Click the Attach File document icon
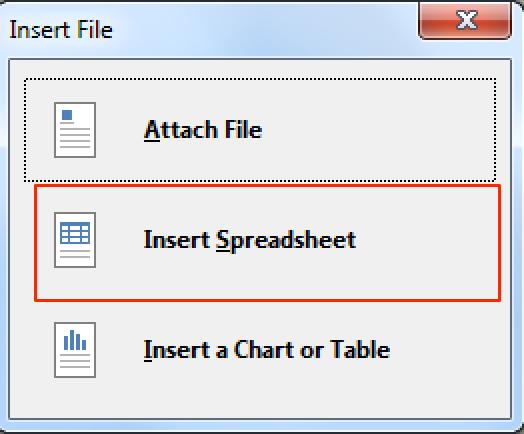 click(x=75, y=130)
